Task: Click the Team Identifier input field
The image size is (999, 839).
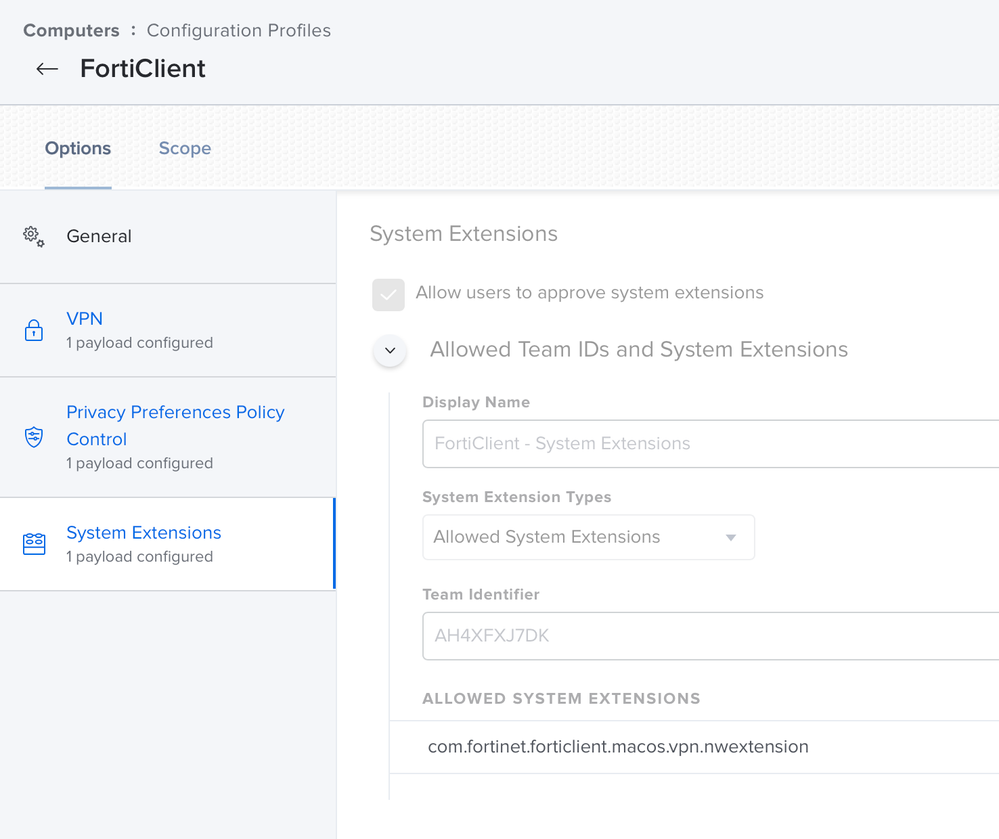Action: tap(710, 636)
